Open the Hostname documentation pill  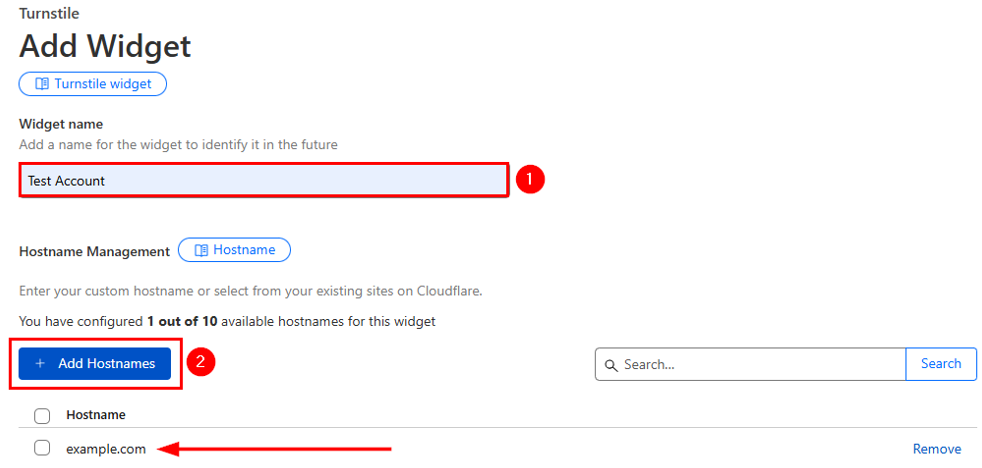(x=234, y=250)
